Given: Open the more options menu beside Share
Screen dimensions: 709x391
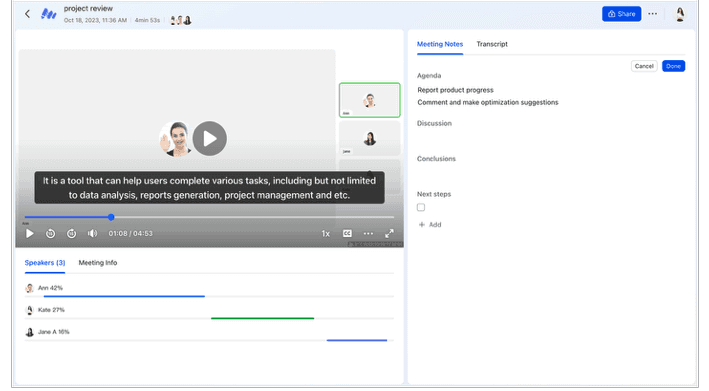Looking at the screenshot, I should point(652,14).
